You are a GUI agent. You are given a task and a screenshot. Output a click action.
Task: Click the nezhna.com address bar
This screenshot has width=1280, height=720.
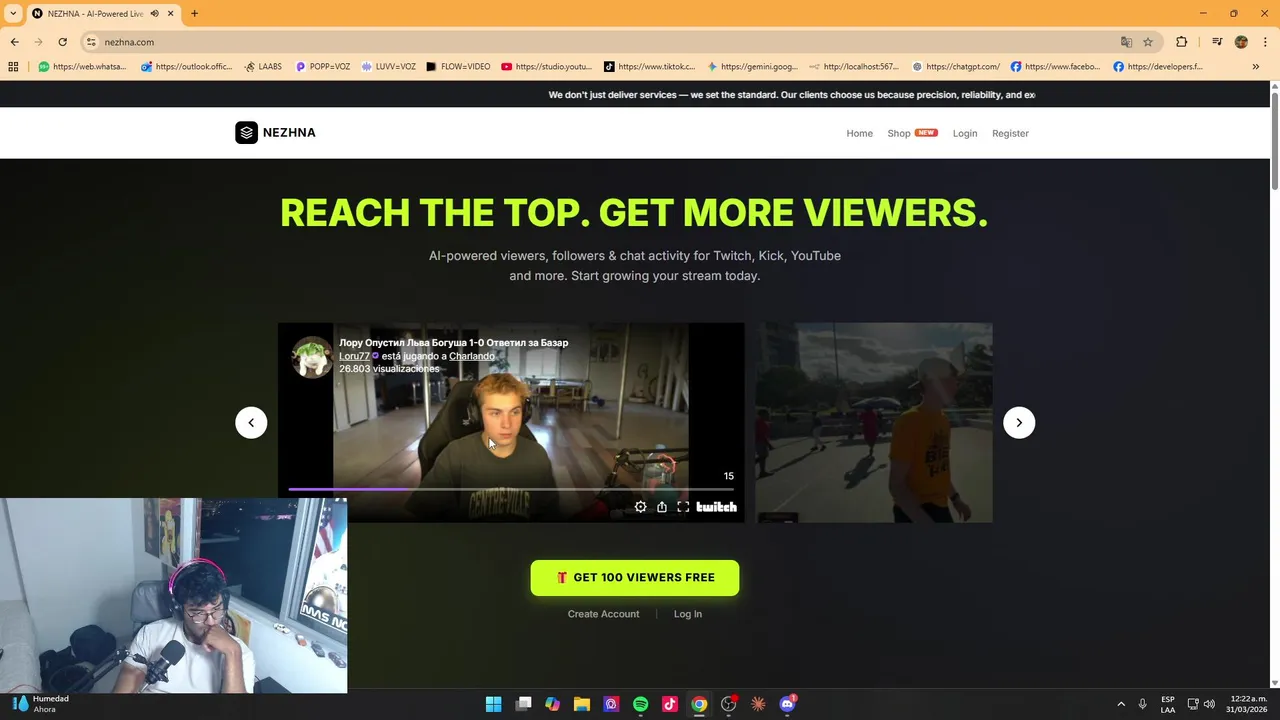click(x=600, y=42)
